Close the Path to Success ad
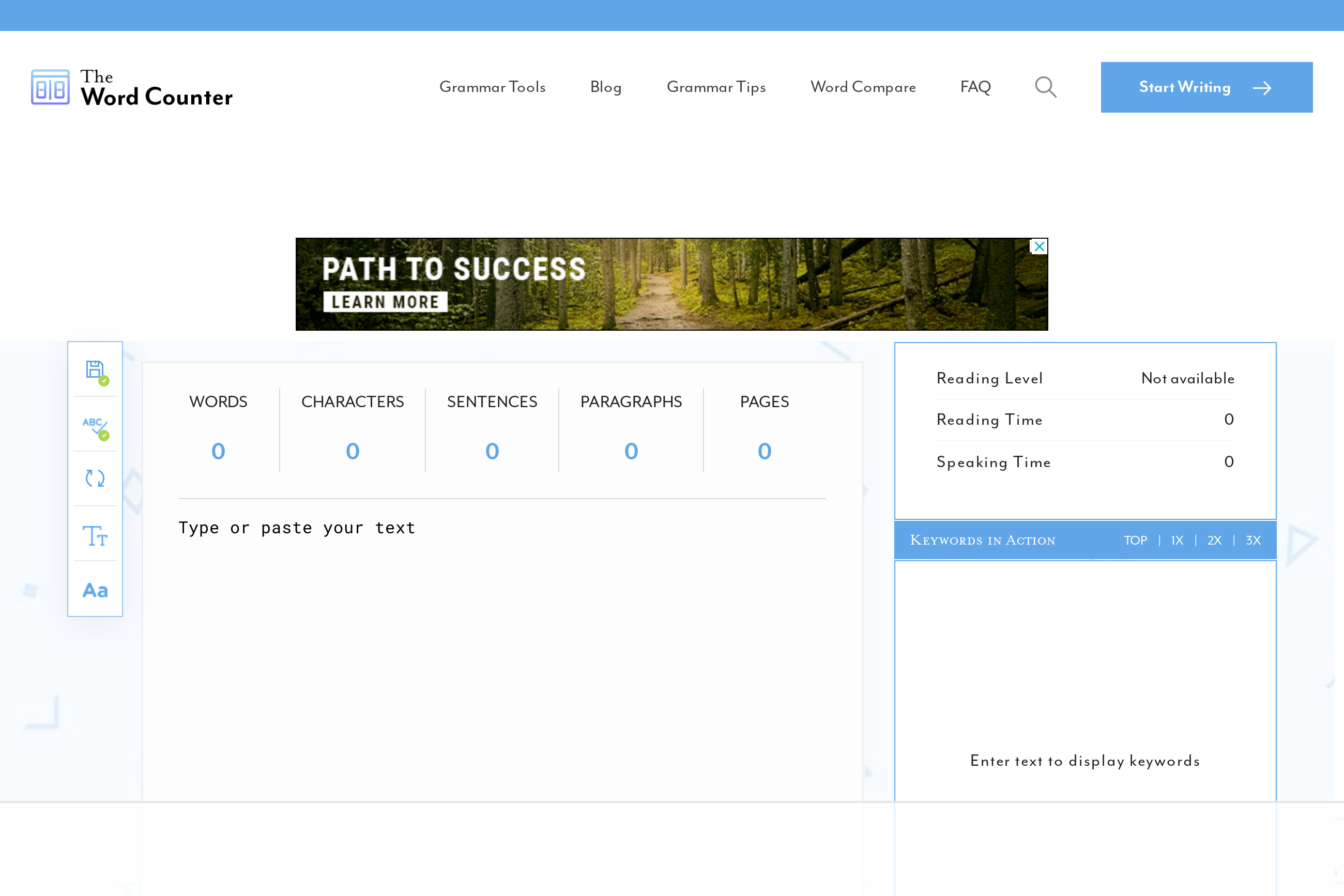1344x896 pixels. coord(1040,246)
